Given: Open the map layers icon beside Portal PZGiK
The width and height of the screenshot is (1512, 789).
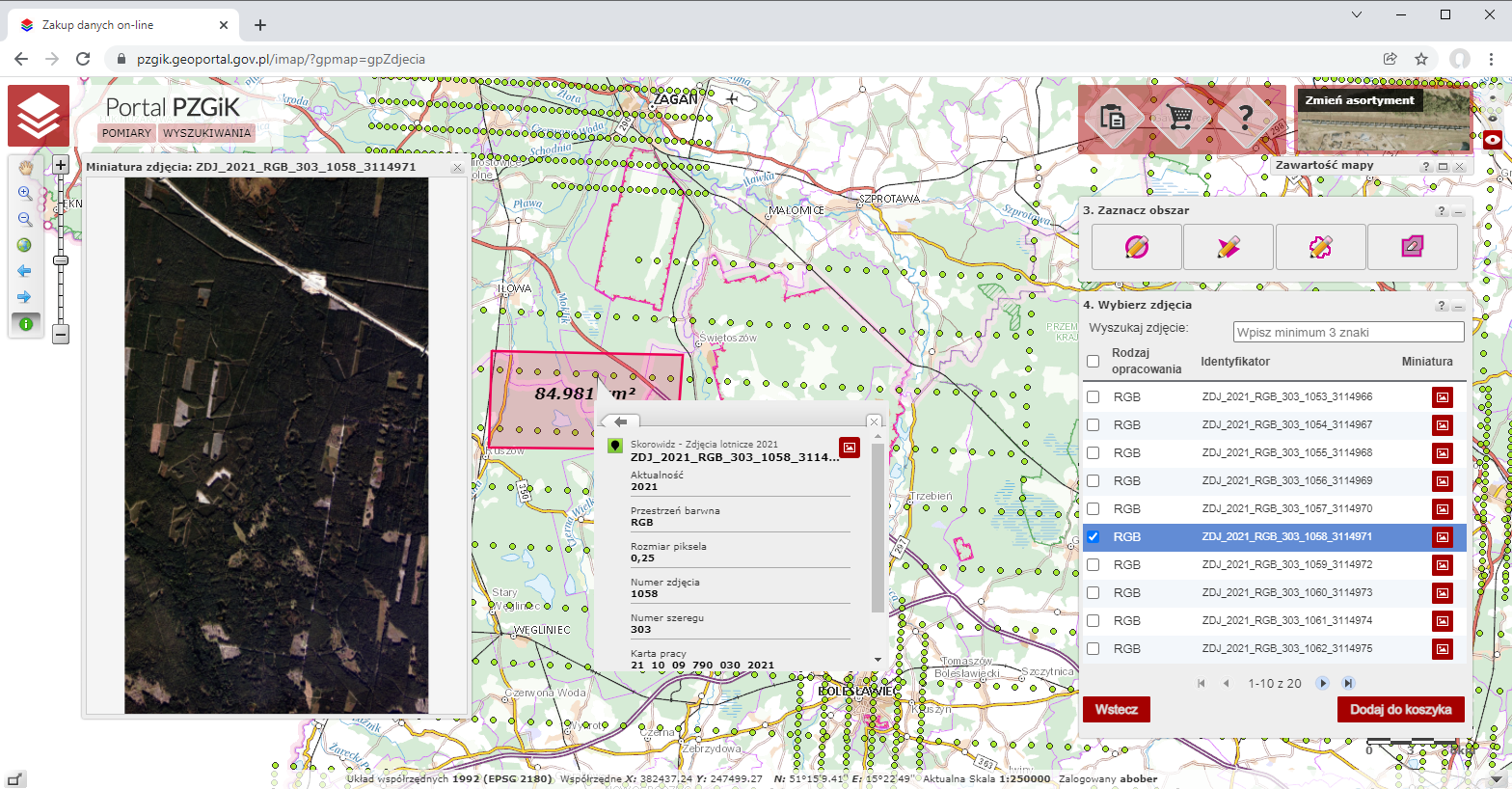Looking at the screenshot, I should click(x=39, y=116).
